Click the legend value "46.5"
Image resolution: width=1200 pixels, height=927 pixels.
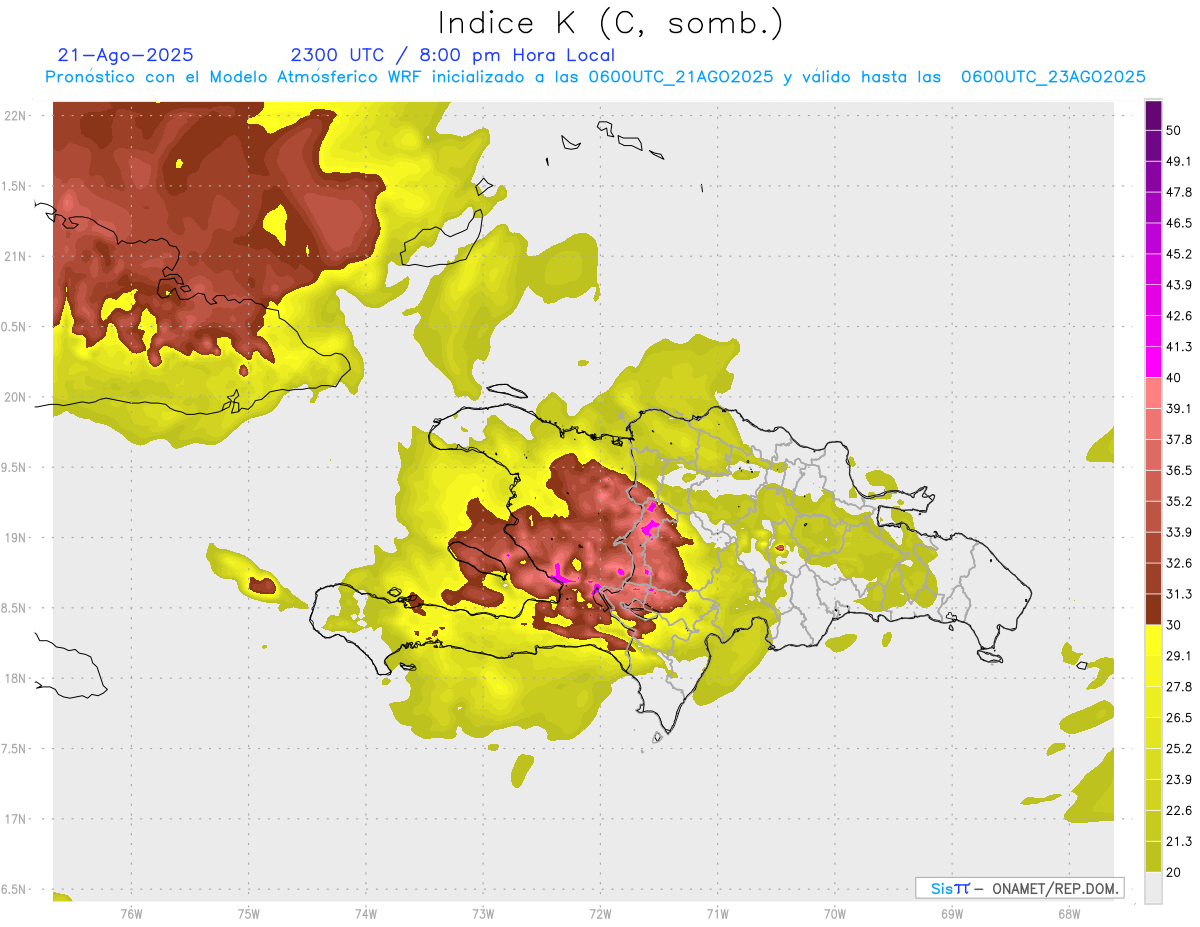[x=1178, y=223]
